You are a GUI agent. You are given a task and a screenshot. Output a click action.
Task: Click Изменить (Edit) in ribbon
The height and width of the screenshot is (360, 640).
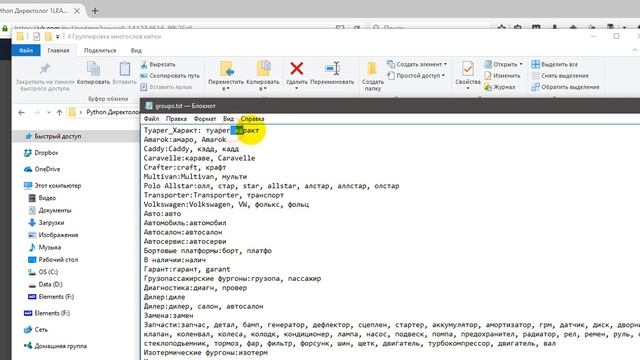(x=502, y=76)
